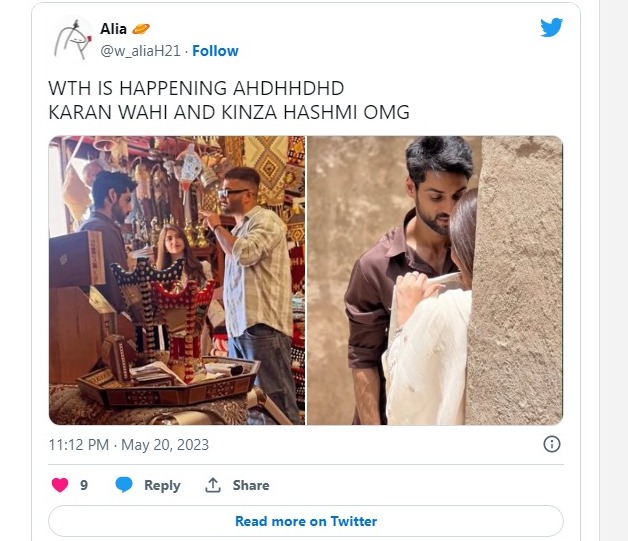Like the tweet with the heart icon
Viewport: 628px width, 541px height.
pos(60,485)
